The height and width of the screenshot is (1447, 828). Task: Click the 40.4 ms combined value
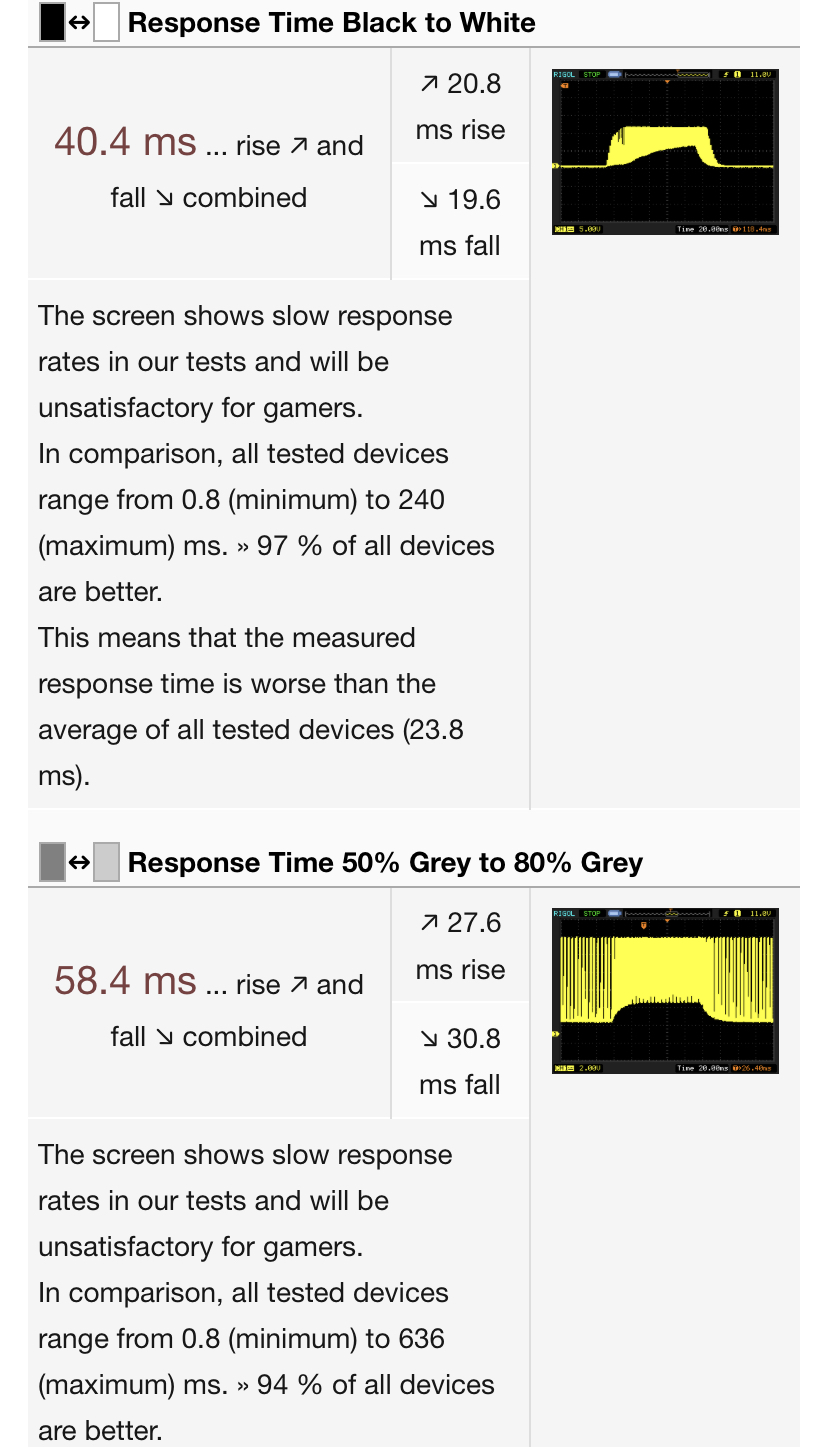[x=125, y=142]
